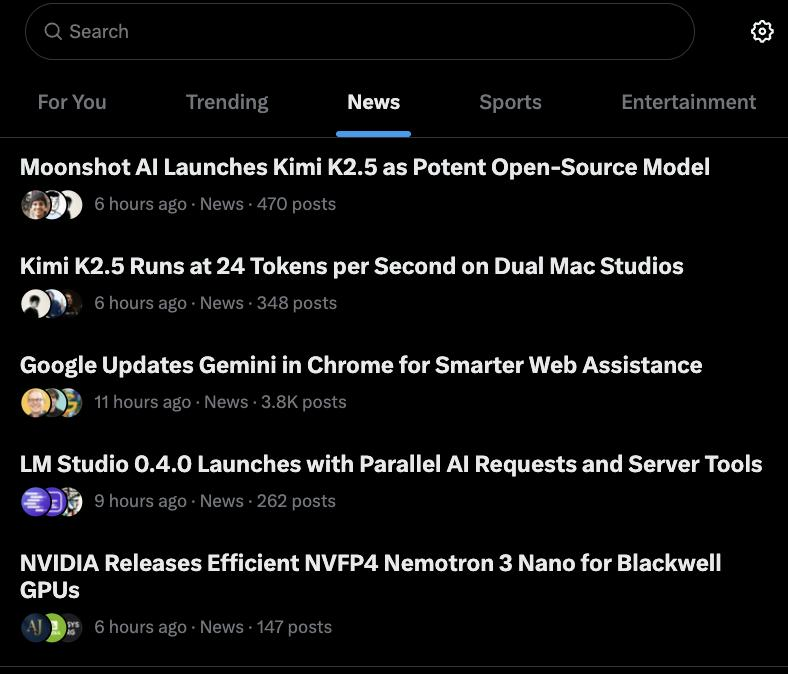Click '9 hours ago · News · 262 posts' text

pyautogui.click(x=215, y=501)
